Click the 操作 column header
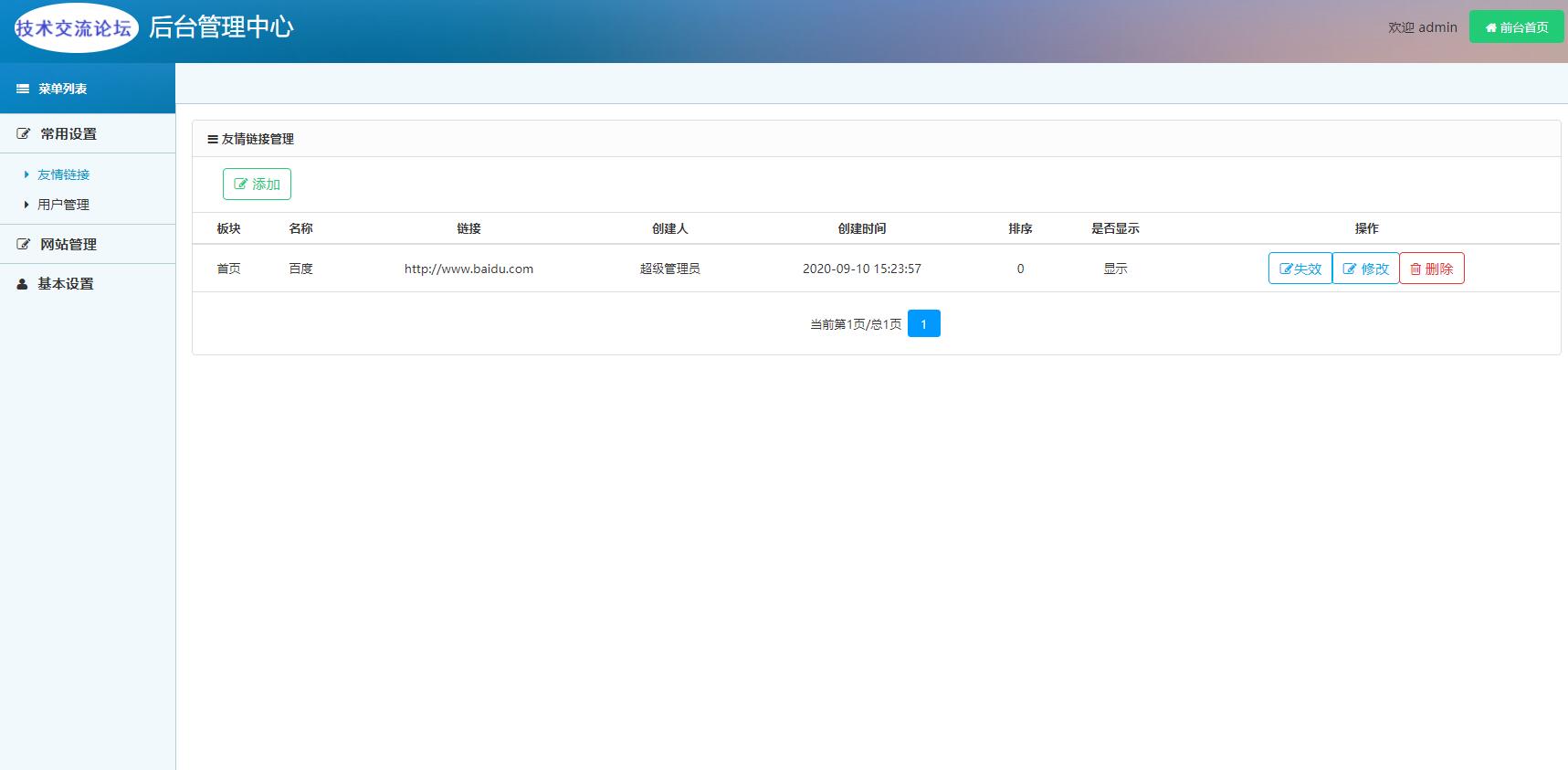1568x770 pixels. pos(1366,228)
